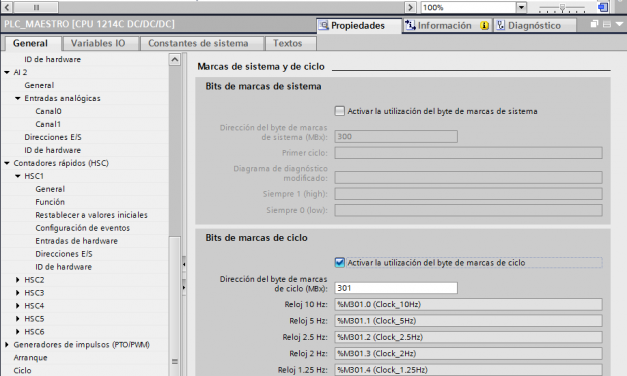The height and width of the screenshot is (376, 627).
Task: Click the Reloj 1.25 Hz value field
Action: point(468,370)
